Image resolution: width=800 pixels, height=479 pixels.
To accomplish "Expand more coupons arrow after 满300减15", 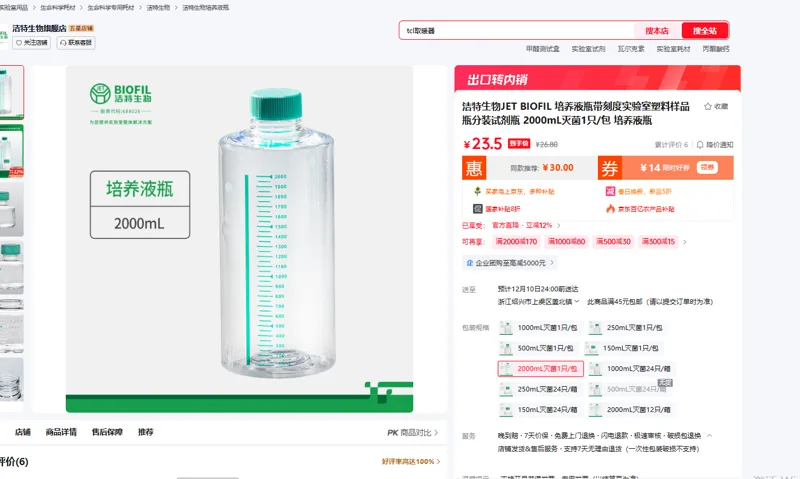I will [x=685, y=242].
